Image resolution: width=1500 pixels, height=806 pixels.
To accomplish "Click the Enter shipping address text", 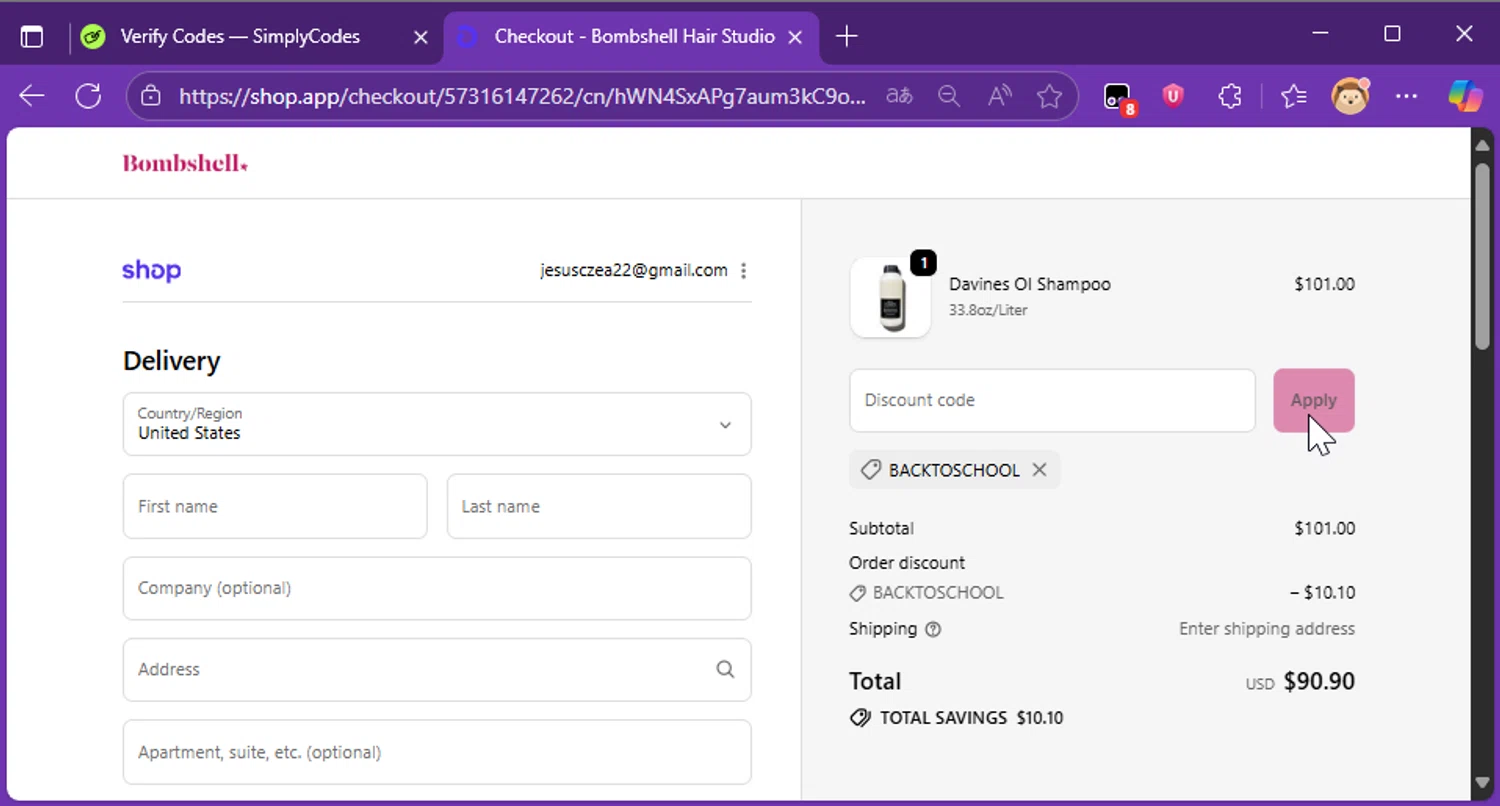I will (1267, 629).
